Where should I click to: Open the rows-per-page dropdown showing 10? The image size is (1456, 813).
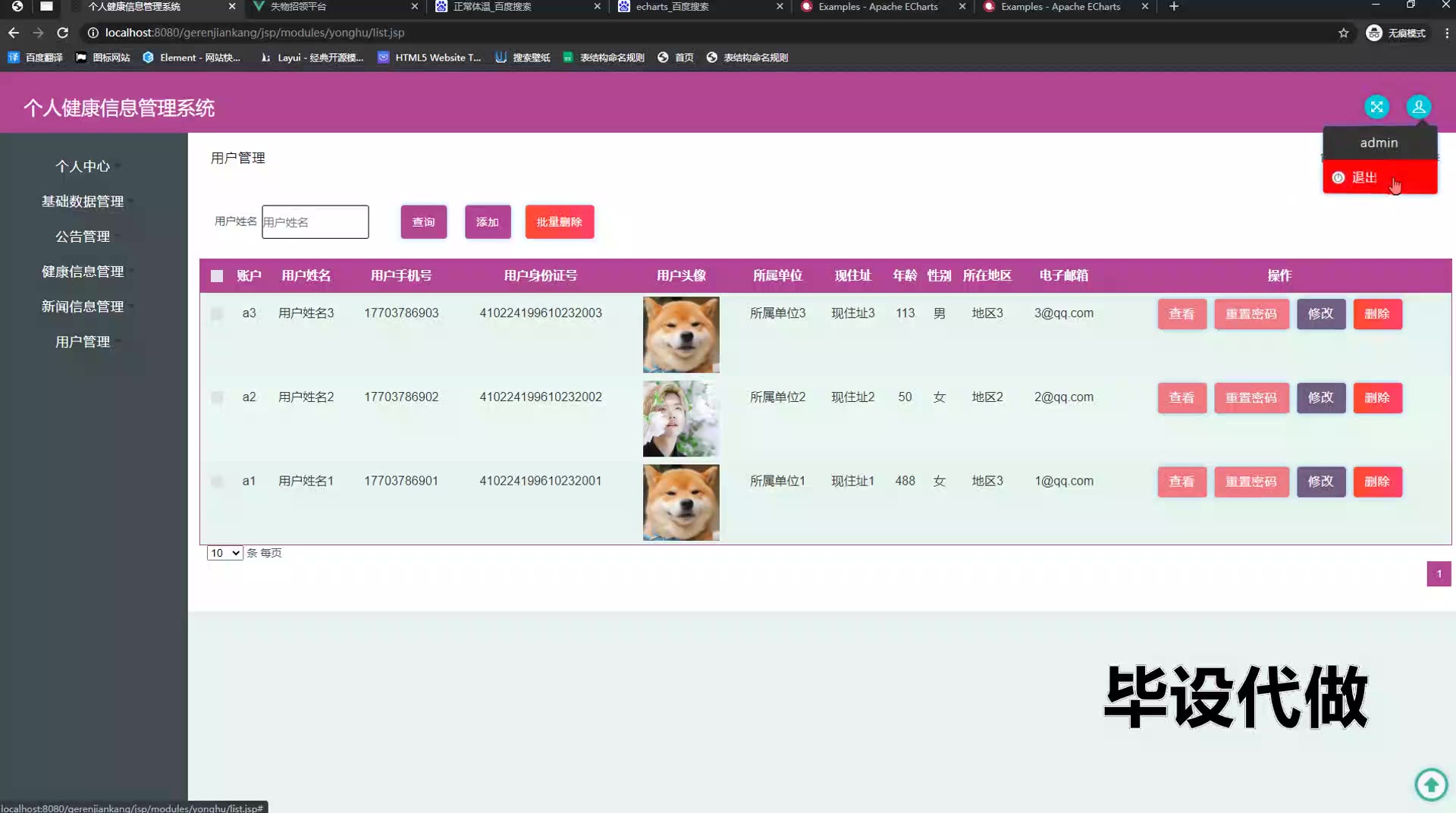click(224, 553)
